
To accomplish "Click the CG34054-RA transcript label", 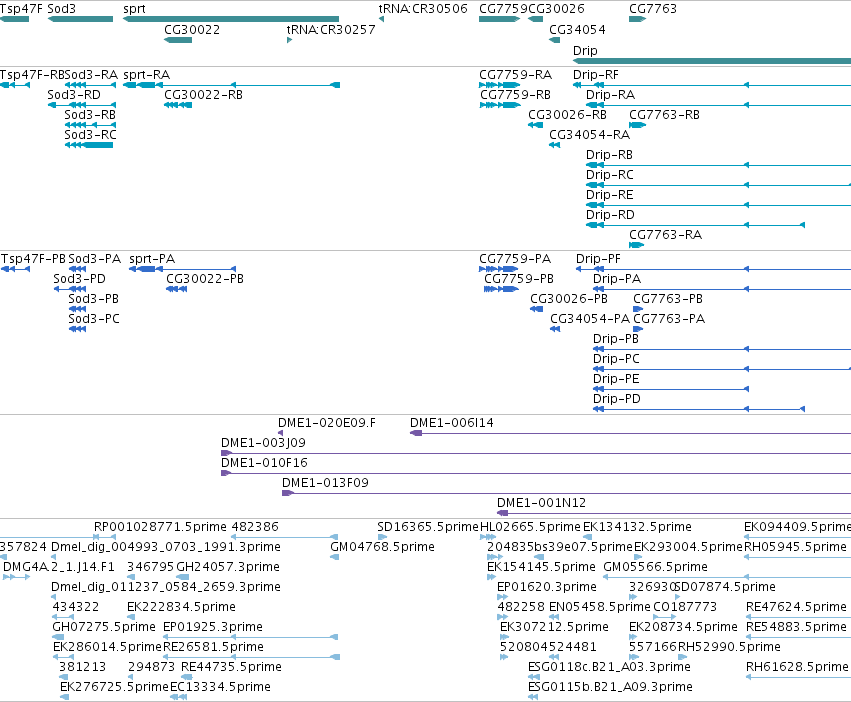I will pos(589,135).
